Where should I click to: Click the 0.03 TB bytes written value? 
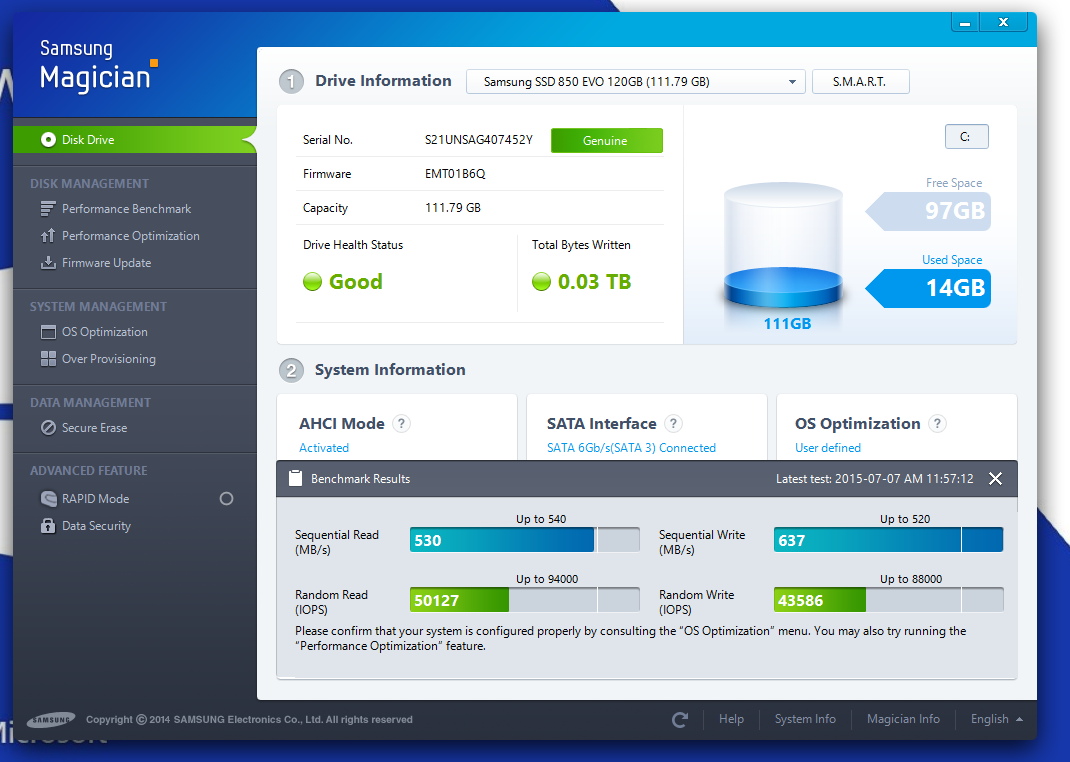tap(594, 282)
